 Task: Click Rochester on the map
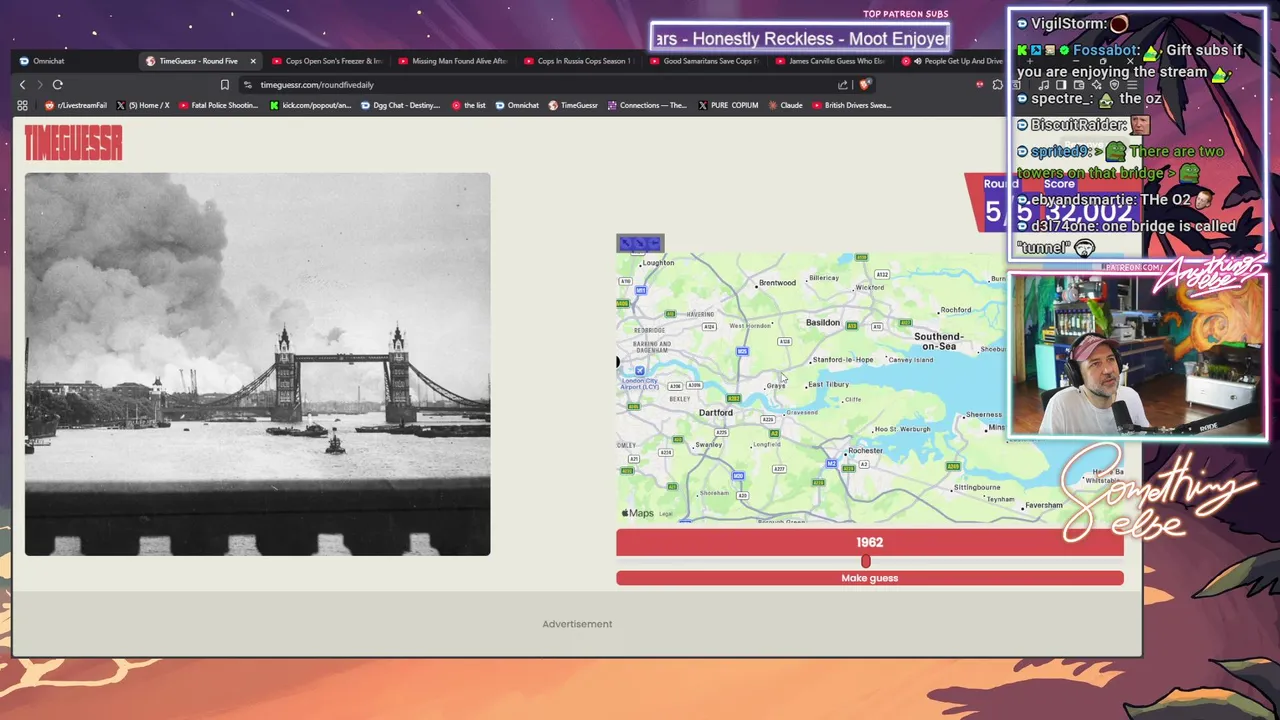(x=865, y=451)
